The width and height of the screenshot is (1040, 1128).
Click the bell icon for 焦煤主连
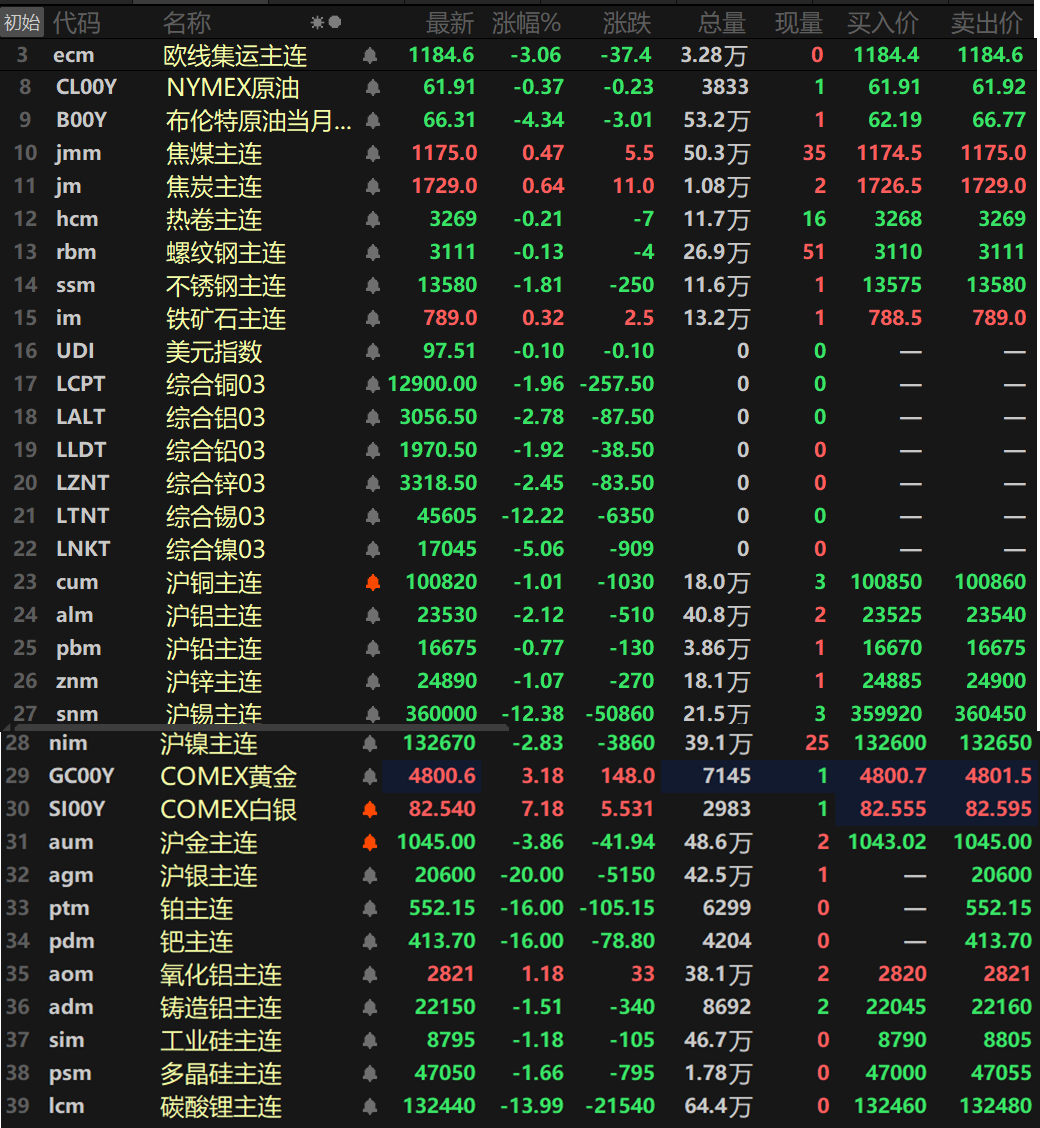[x=373, y=154]
